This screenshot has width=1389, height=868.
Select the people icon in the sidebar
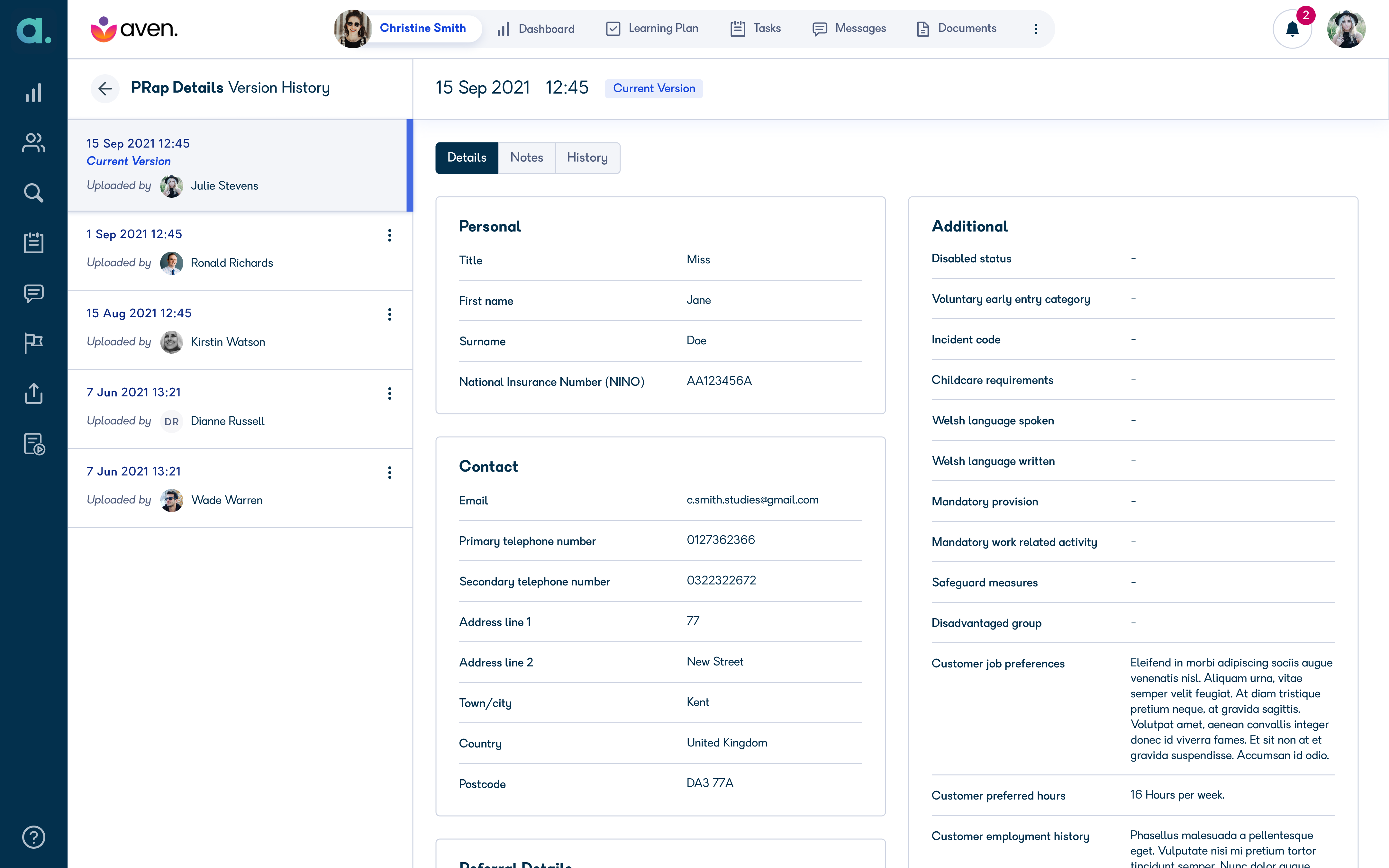click(x=33, y=143)
